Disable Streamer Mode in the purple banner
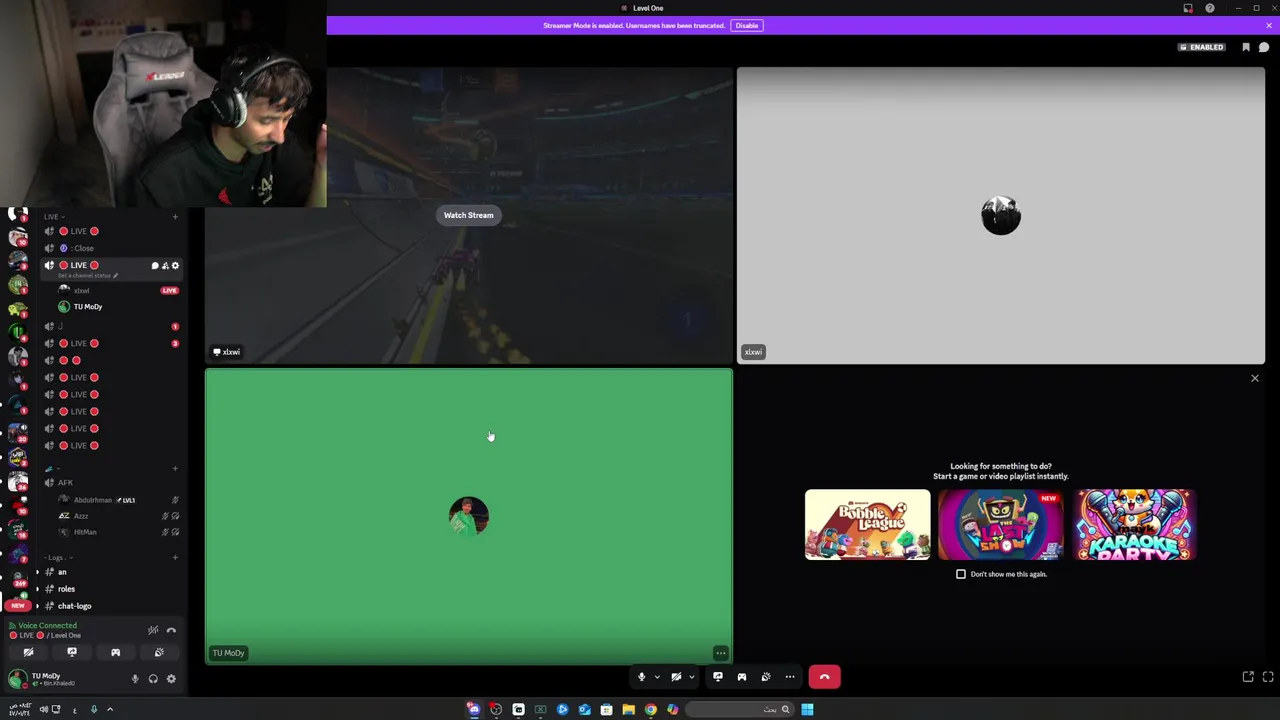Image resolution: width=1280 pixels, height=720 pixels. (747, 25)
